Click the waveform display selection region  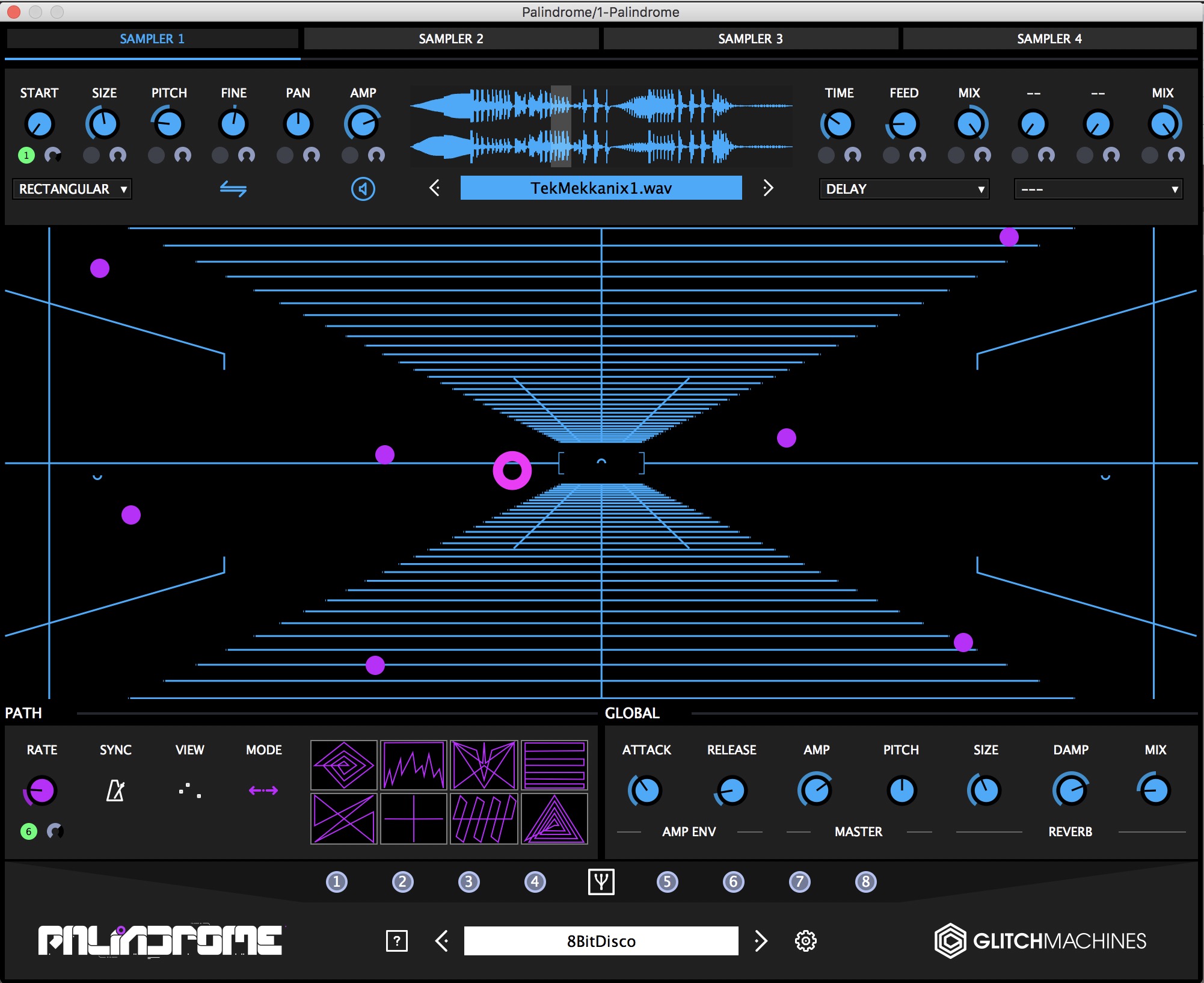561,125
